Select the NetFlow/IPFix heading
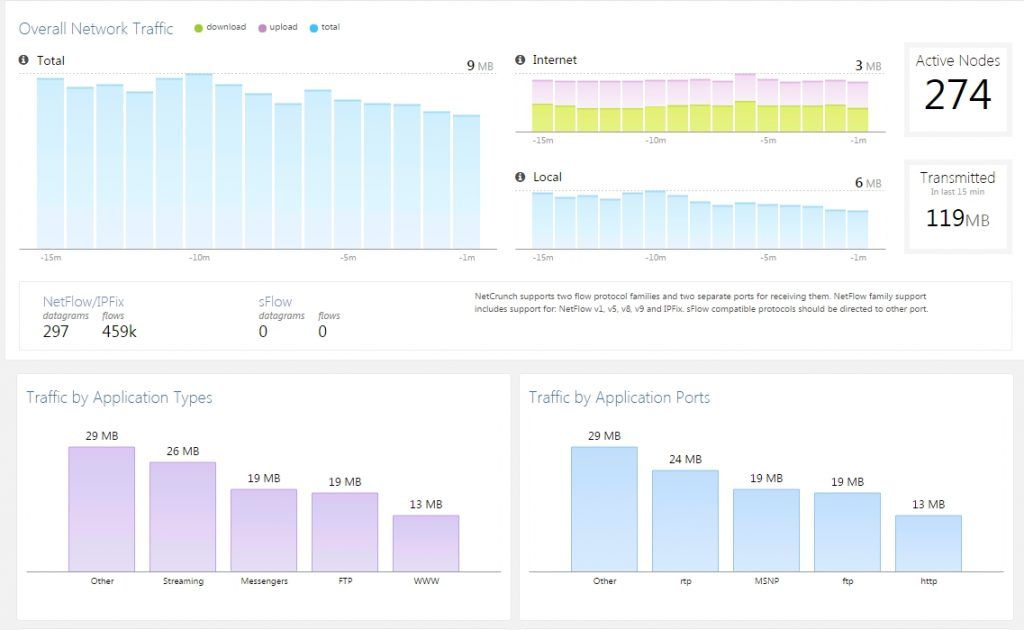 83,302
